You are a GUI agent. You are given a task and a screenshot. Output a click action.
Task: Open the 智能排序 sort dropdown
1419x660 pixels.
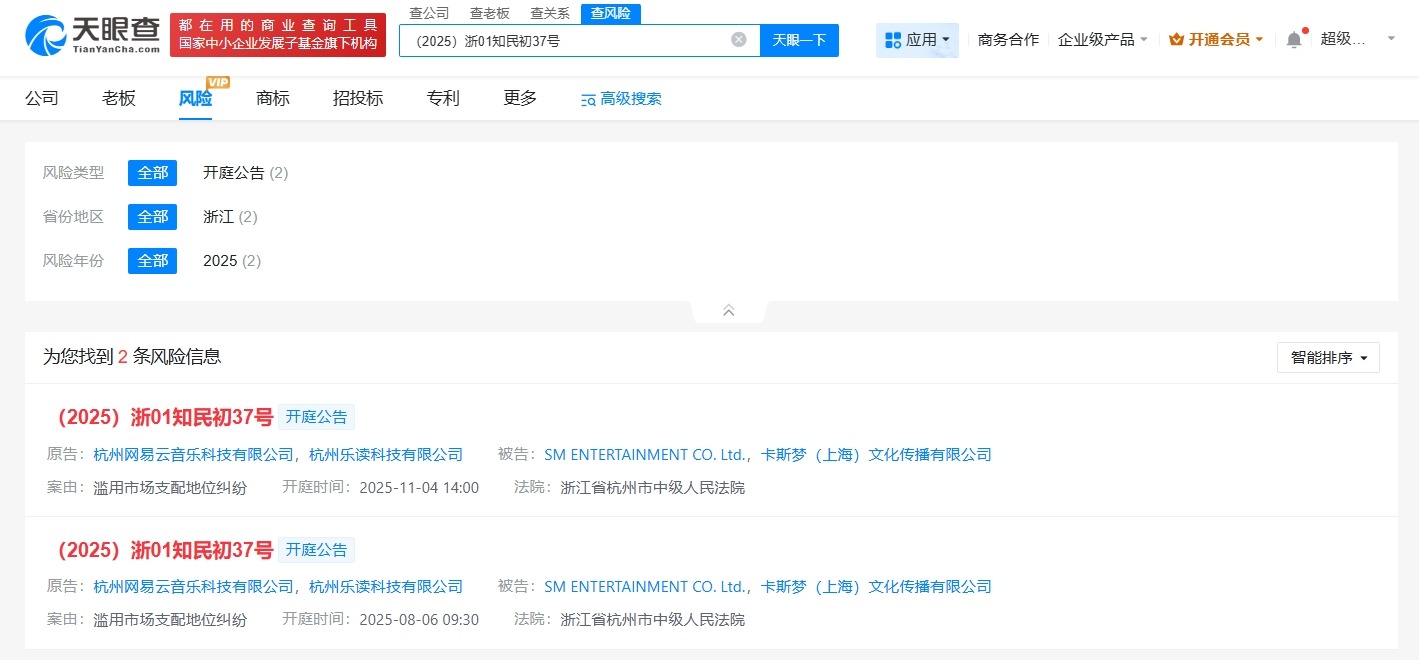click(1328, 357)
